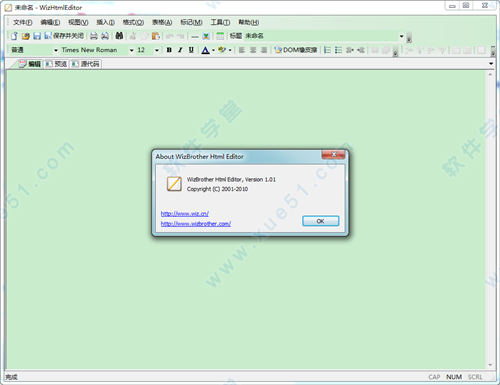Viewport: 500px width, 385px height.
Task: Toggle underline formatting
Action: 191,50
